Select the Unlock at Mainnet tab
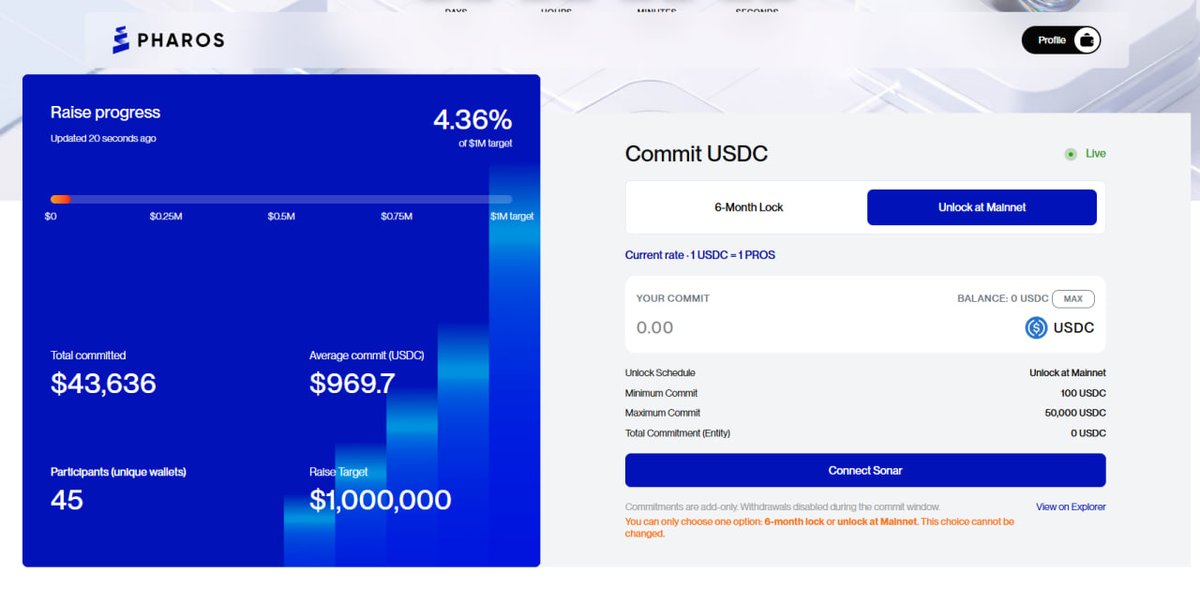1200x605 pixels. (x=982, y=207)
